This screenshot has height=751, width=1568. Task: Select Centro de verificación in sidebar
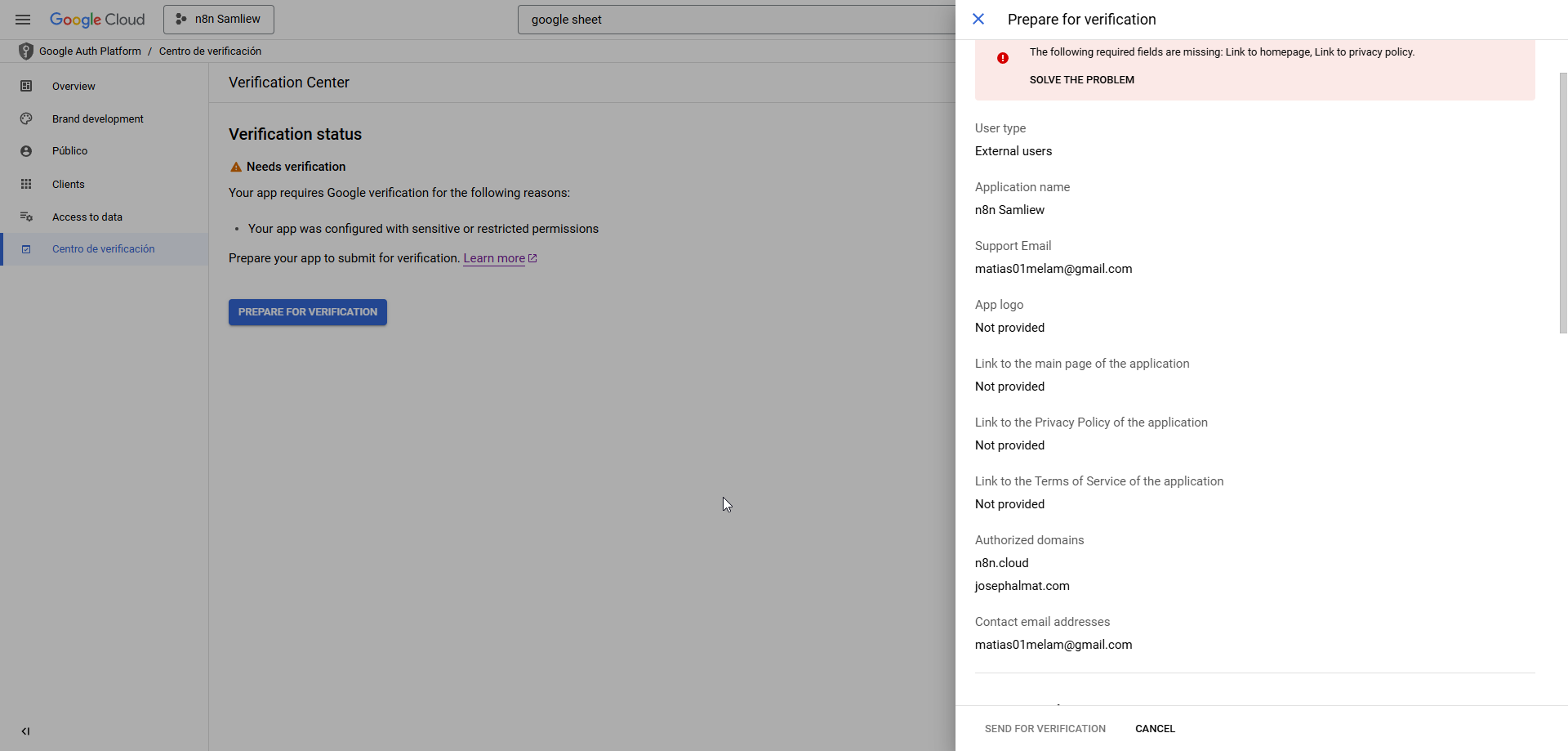(x=105, y=249)
